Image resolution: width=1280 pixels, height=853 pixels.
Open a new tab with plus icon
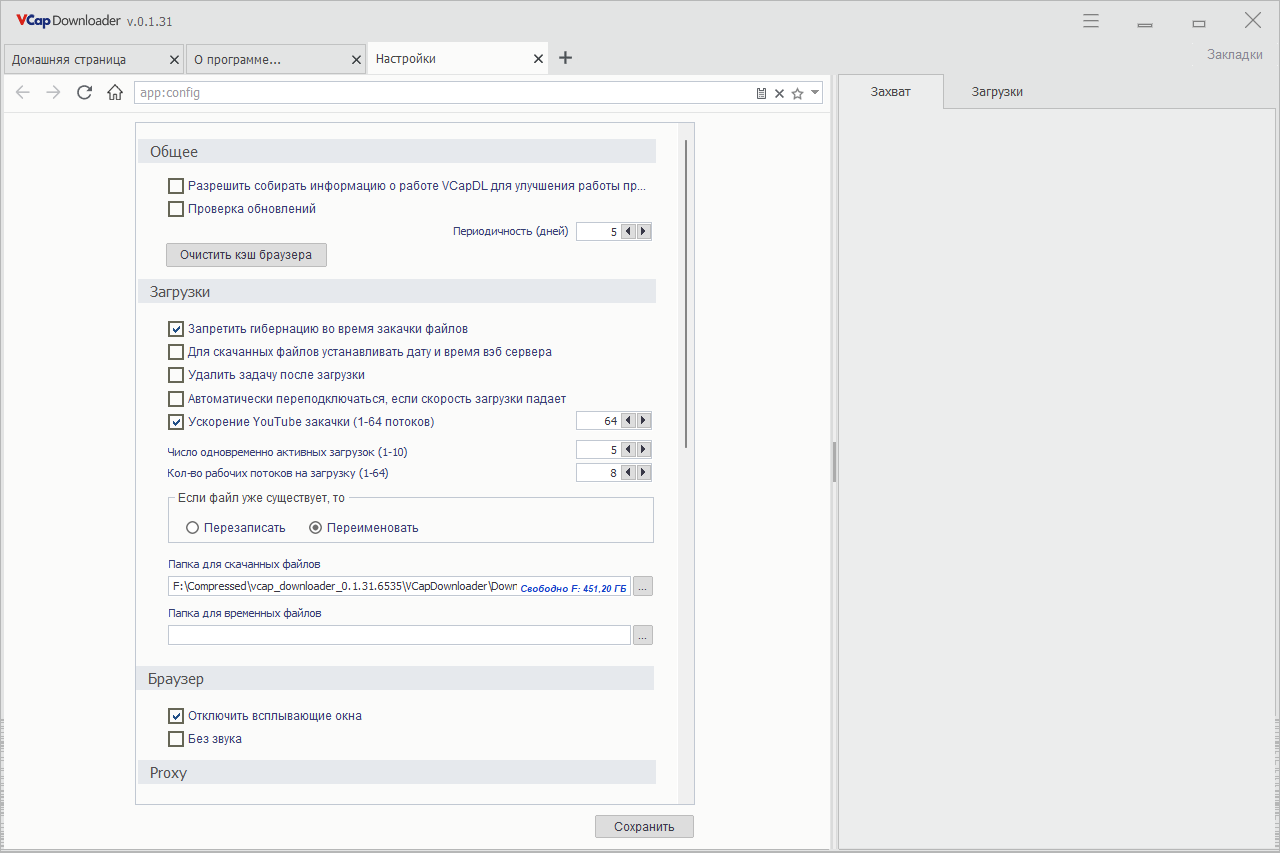pos(565,58)
